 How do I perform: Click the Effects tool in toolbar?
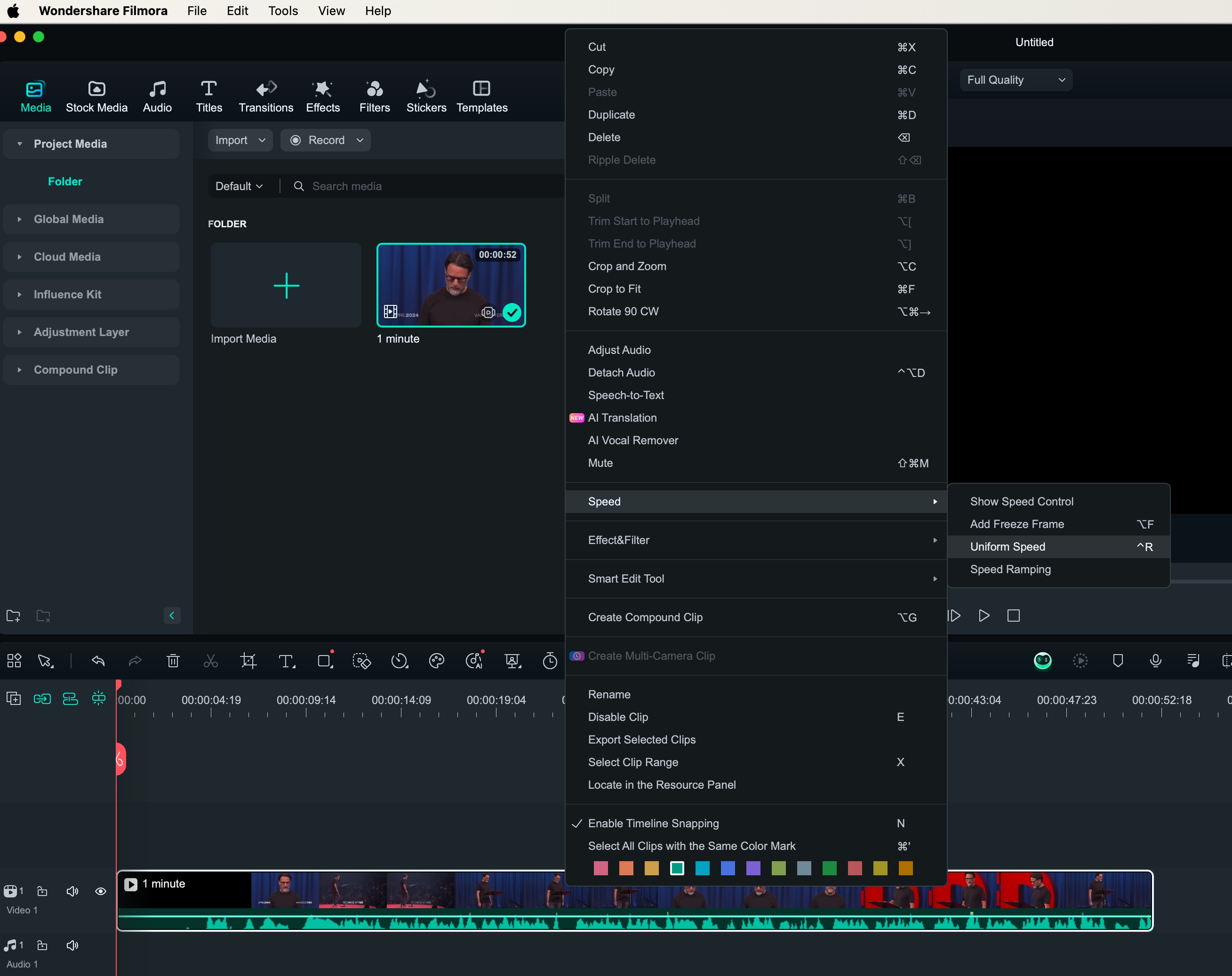[323, 95]
